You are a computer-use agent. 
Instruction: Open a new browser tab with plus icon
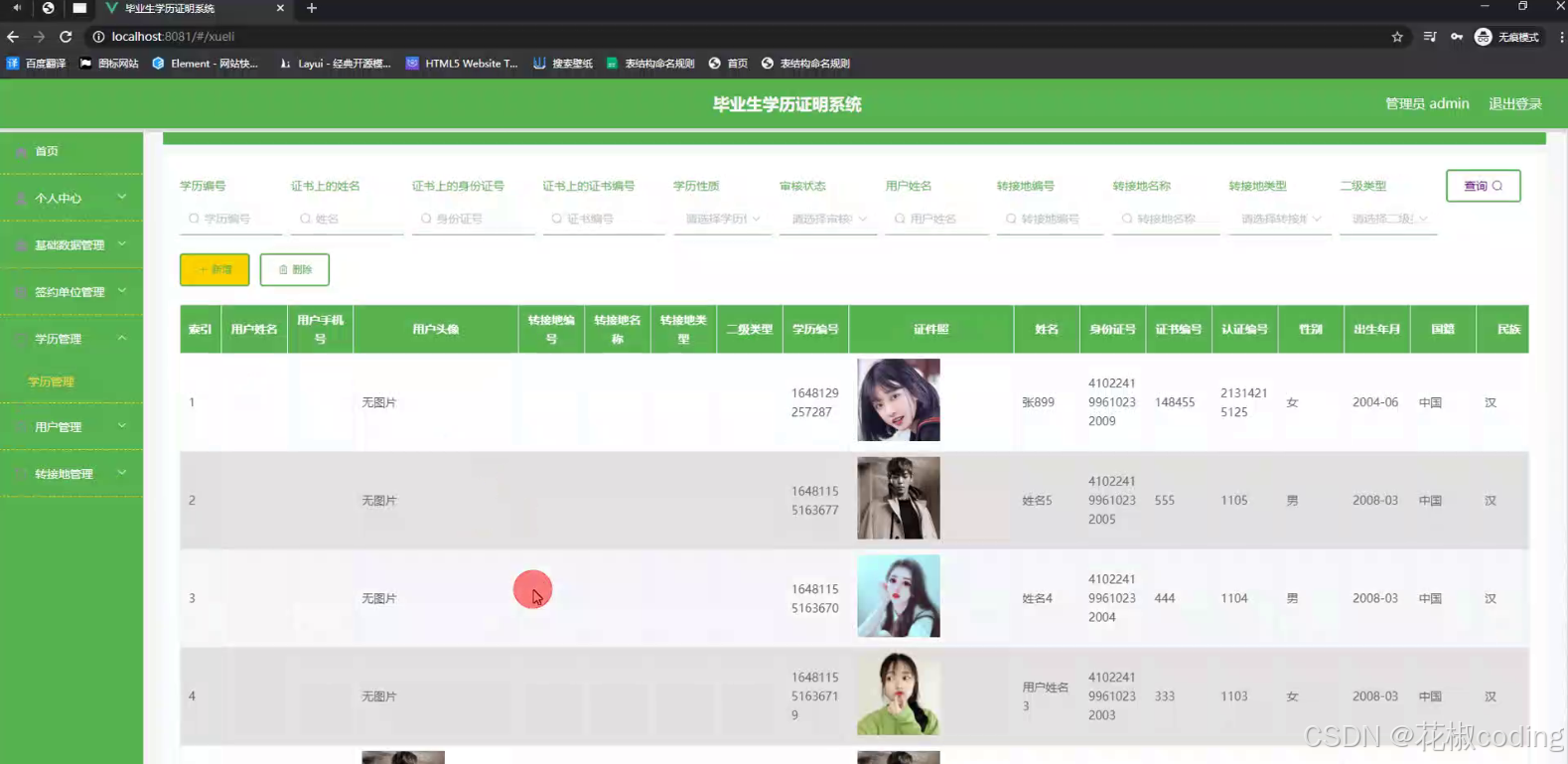(x=312, y=8)
